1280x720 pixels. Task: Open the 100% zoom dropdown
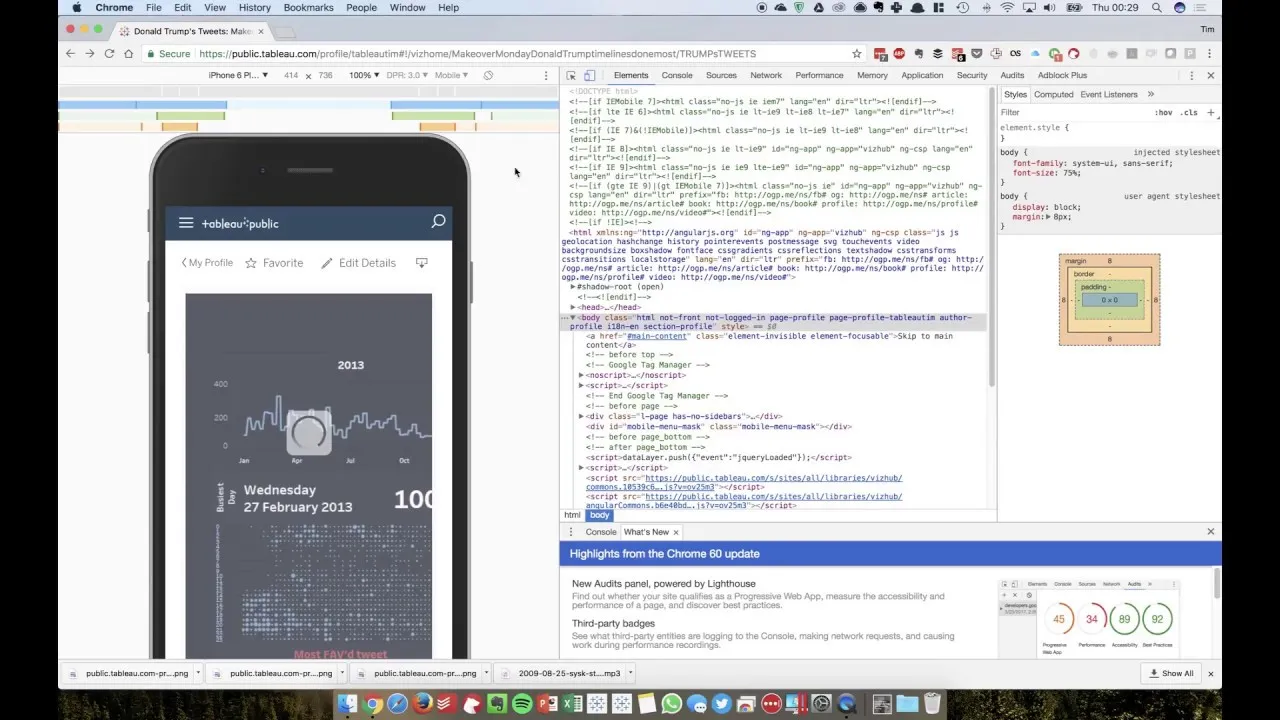click(363, 75)
